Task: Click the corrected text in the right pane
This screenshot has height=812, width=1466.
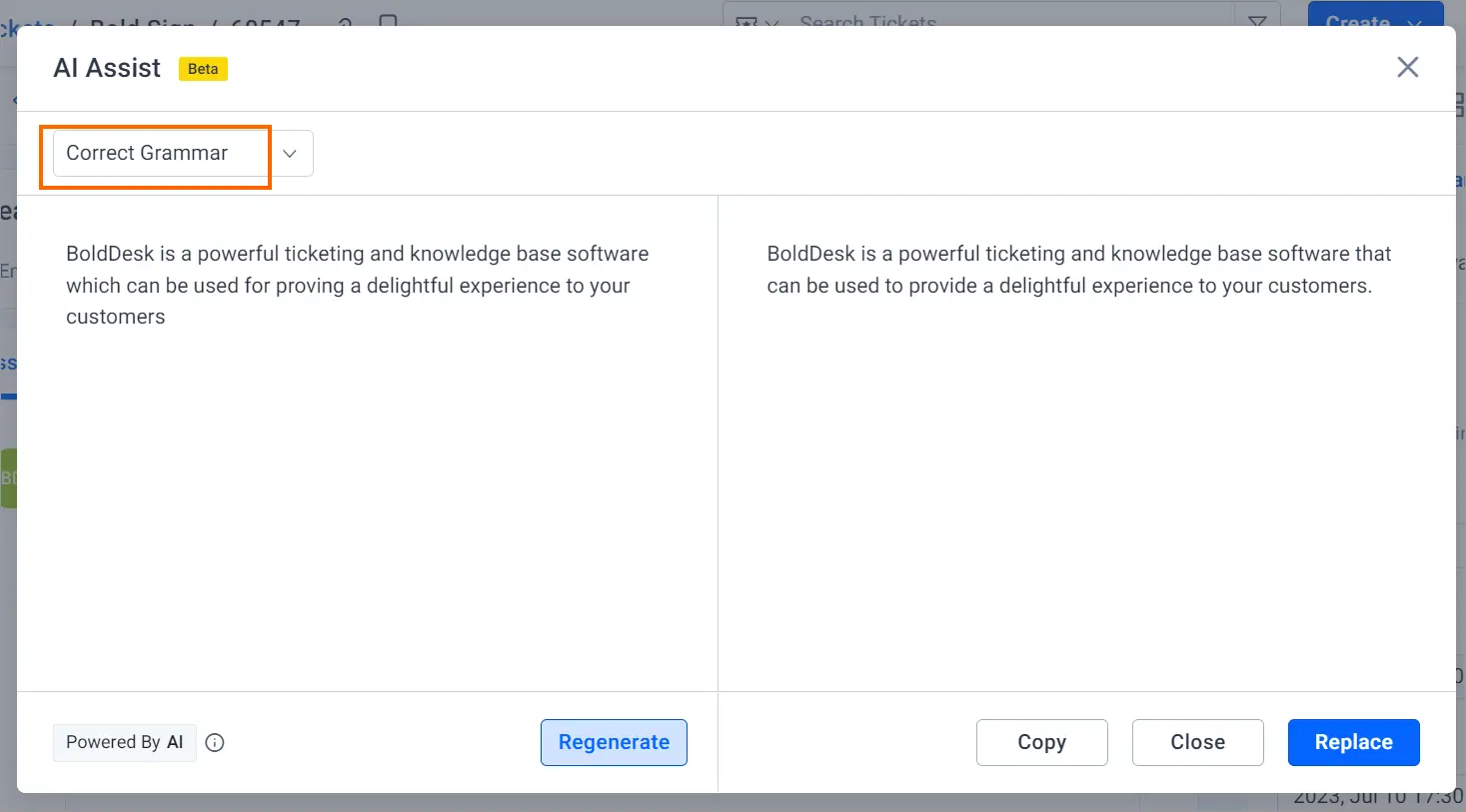Action: [x=1078, y=270]
